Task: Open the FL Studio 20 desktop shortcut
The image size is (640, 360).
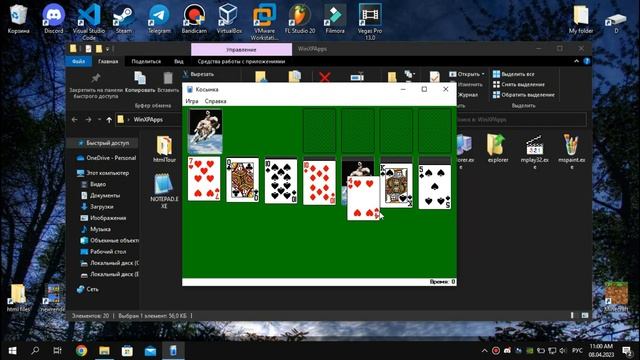Action: pyautogui.click(x=300, y=18)
